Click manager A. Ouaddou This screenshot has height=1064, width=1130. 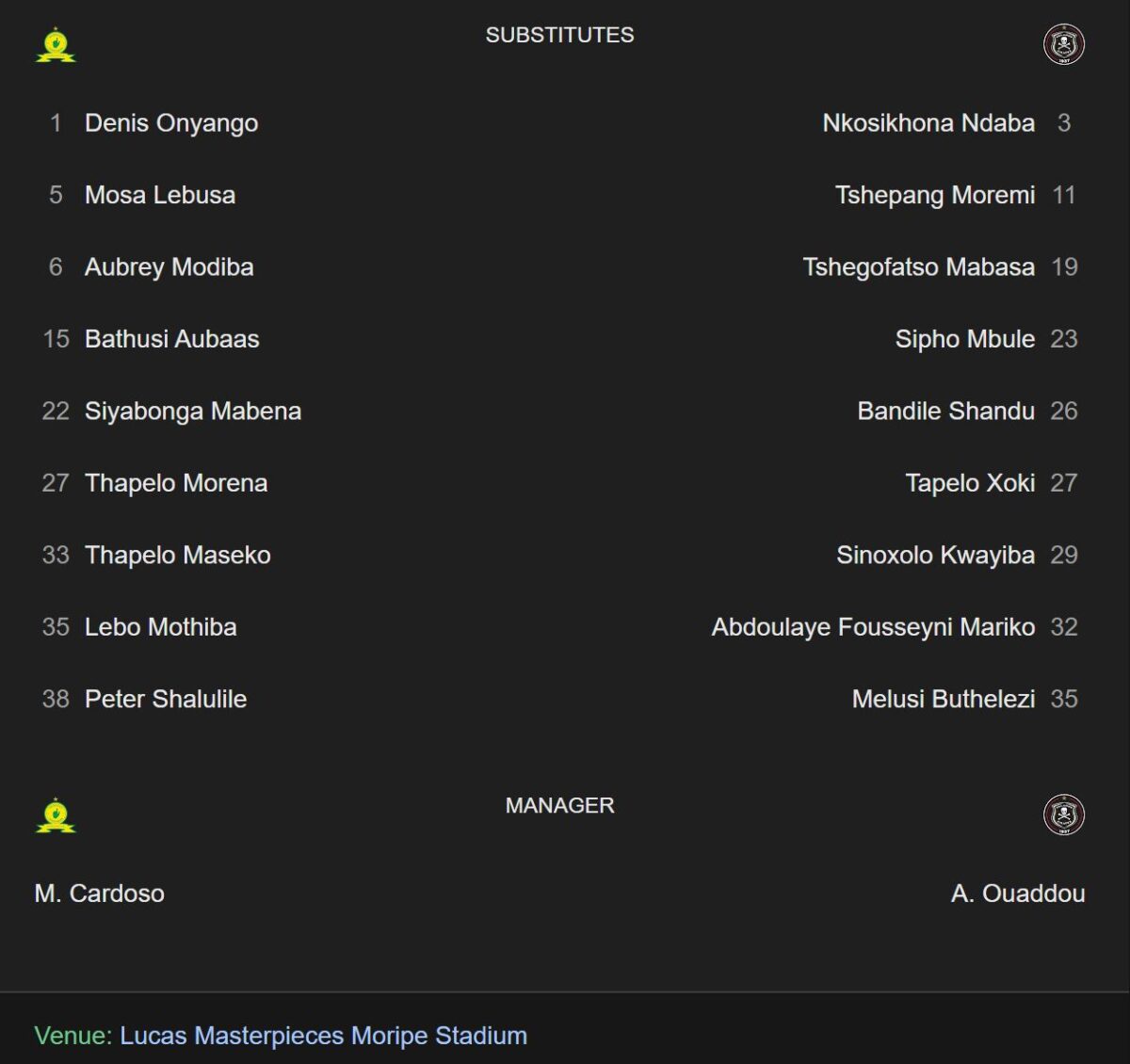point(1018,894)
